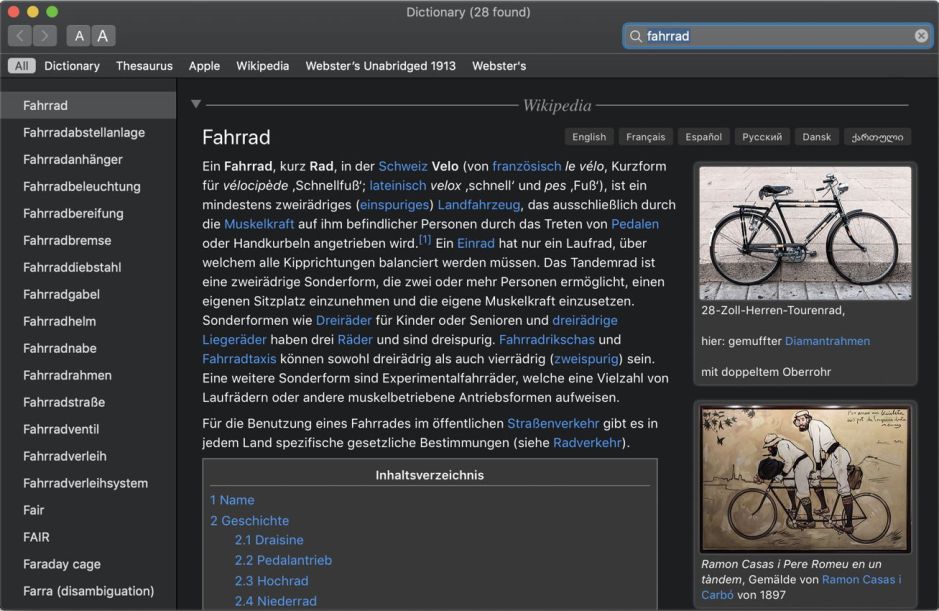Viewport: 939px width, 611px height.
Task: Switch the article language to Русский
Action: coord(762,137)
